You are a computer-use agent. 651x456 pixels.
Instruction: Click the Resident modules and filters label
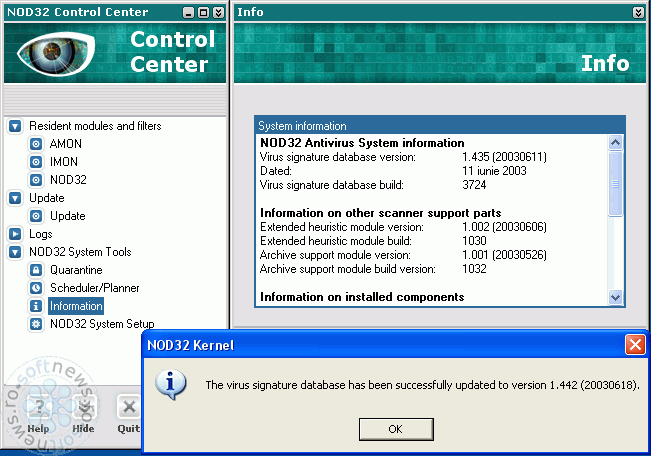coord(95,126)
